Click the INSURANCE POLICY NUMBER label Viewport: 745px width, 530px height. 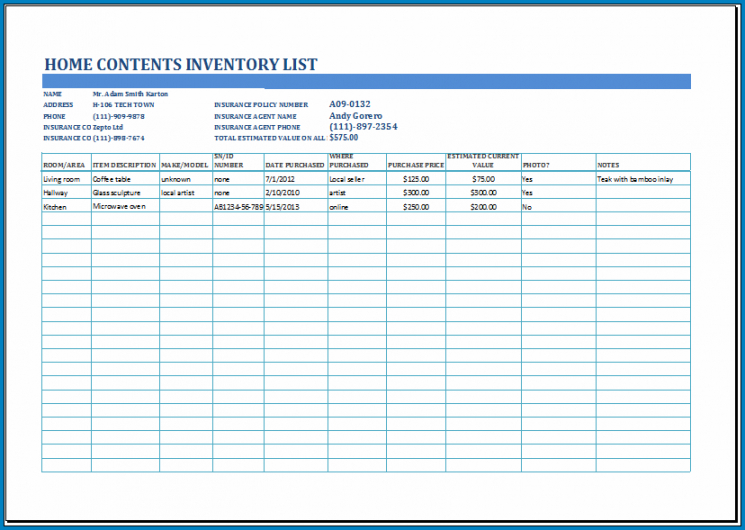(x=261, y=105)
